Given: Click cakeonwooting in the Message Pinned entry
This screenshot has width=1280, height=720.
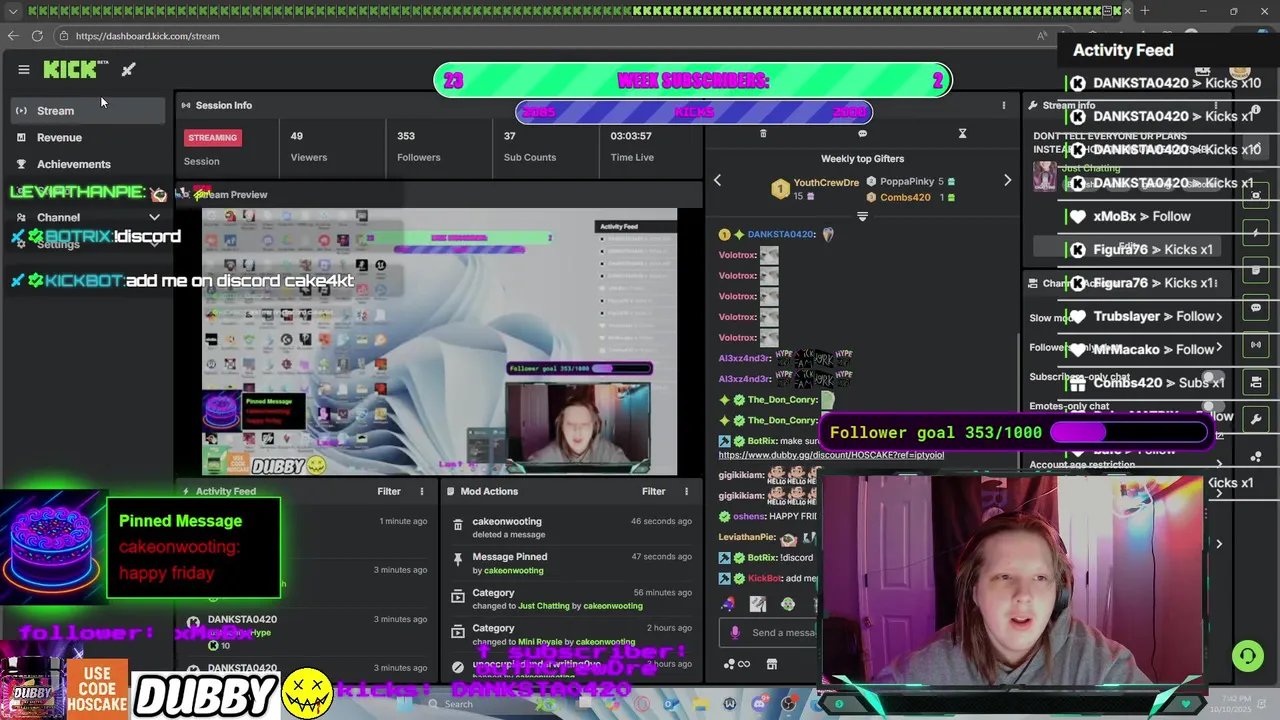Looking at the screenshot, I should [x=513, y=571].
